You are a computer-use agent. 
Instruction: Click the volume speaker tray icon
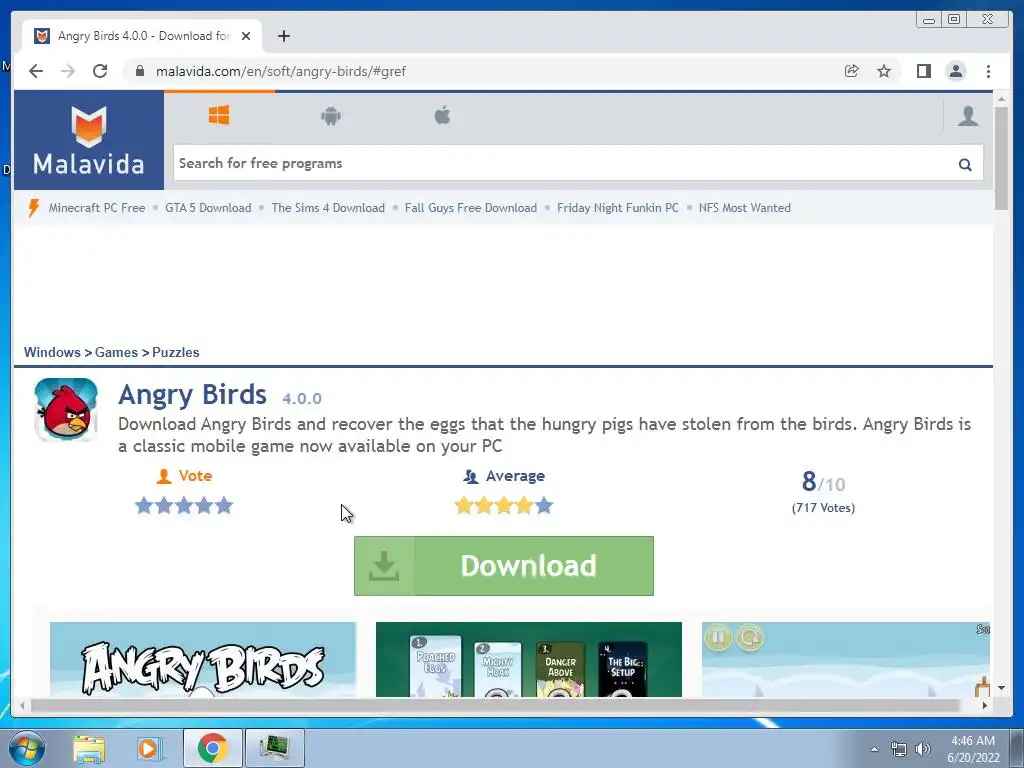pyautogui.click(x=923, y=749)
